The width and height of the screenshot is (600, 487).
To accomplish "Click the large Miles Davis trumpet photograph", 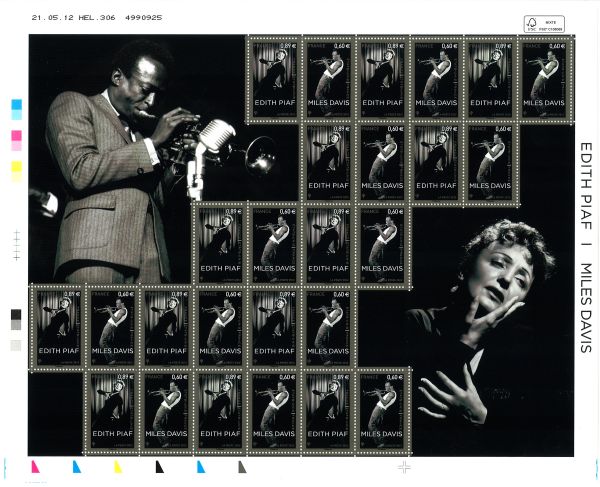I will pos(136,159).
